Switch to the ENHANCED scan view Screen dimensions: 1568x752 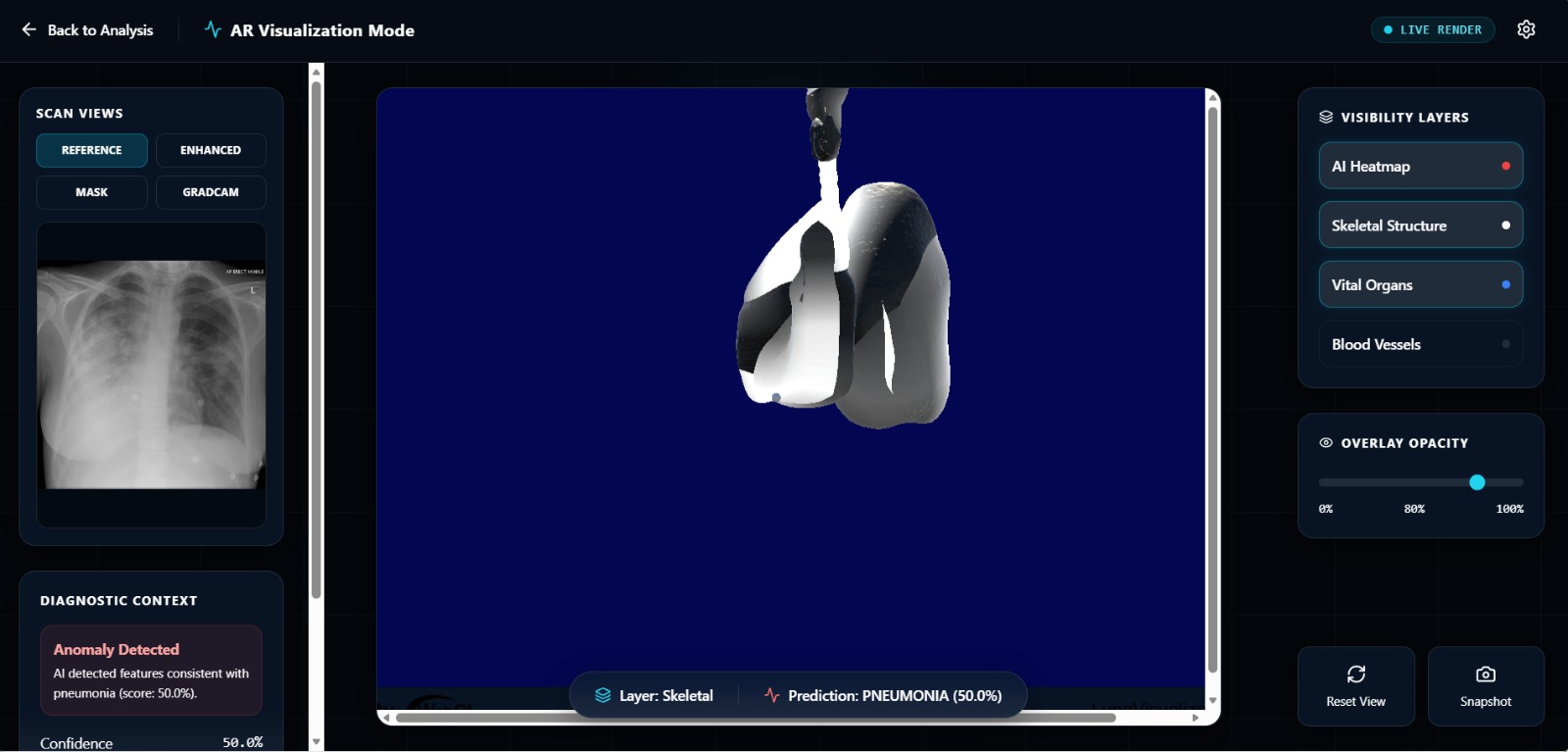click(211, 150)
